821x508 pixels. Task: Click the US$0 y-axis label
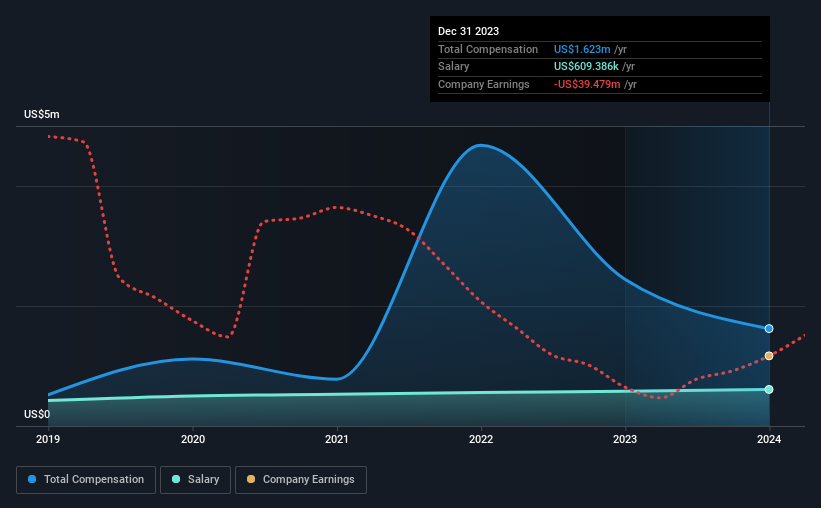click(37, 414)
